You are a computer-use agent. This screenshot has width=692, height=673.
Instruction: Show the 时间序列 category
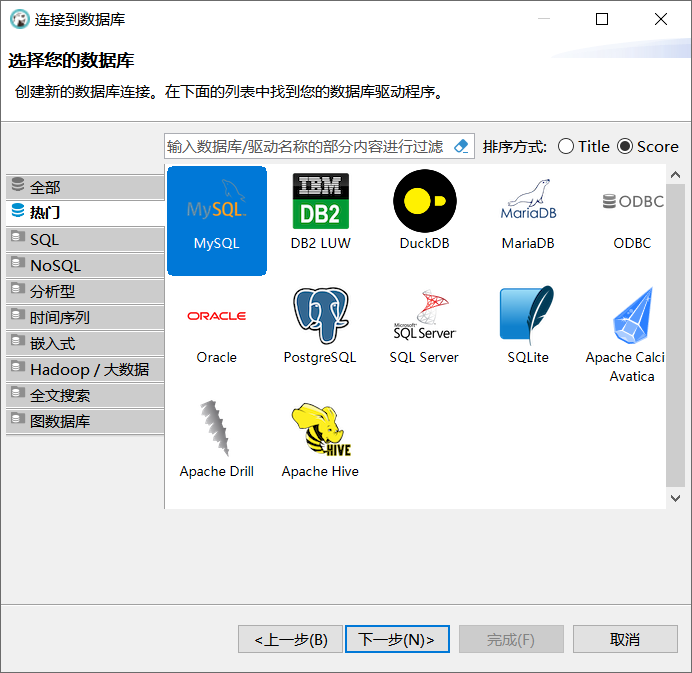click(x=86, y=317)
